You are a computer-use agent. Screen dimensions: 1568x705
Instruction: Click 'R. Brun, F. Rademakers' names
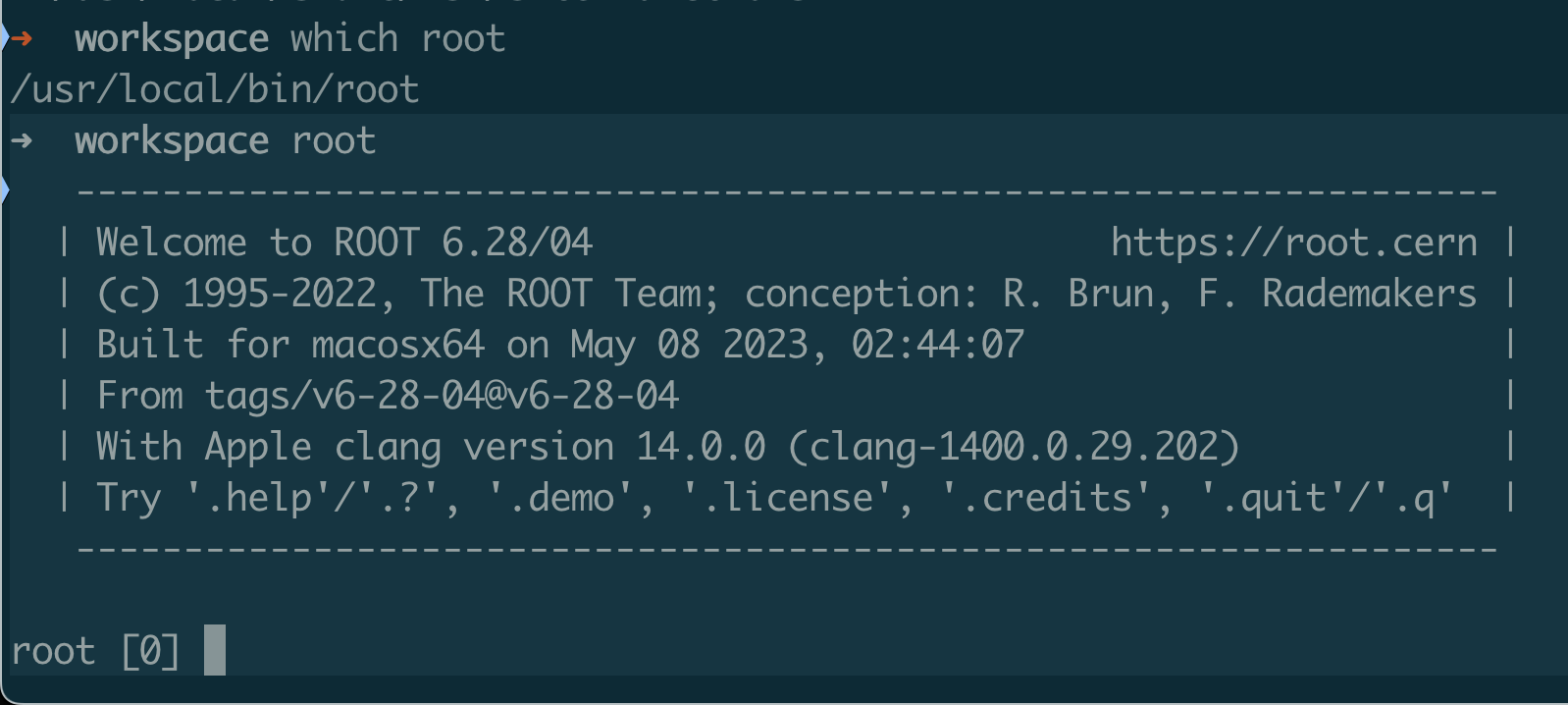pyautogui.click(x=1239, y=294)
